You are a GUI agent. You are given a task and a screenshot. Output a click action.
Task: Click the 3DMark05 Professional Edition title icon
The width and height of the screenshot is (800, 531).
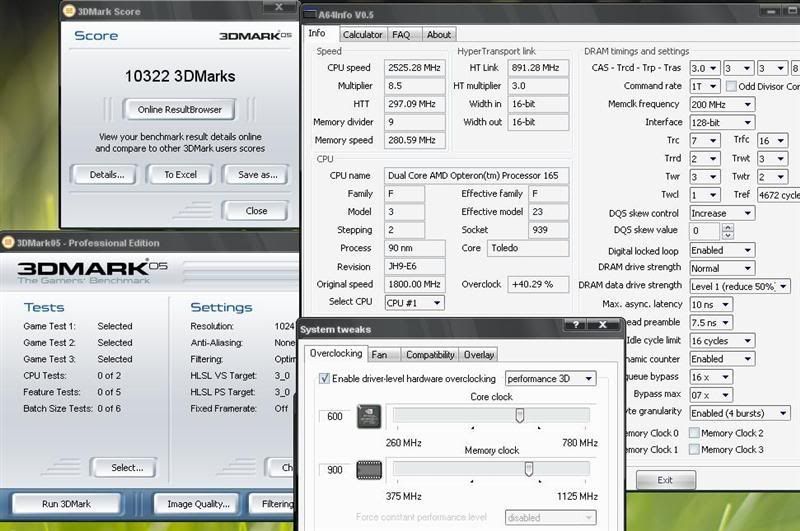[x=8, y=242]
